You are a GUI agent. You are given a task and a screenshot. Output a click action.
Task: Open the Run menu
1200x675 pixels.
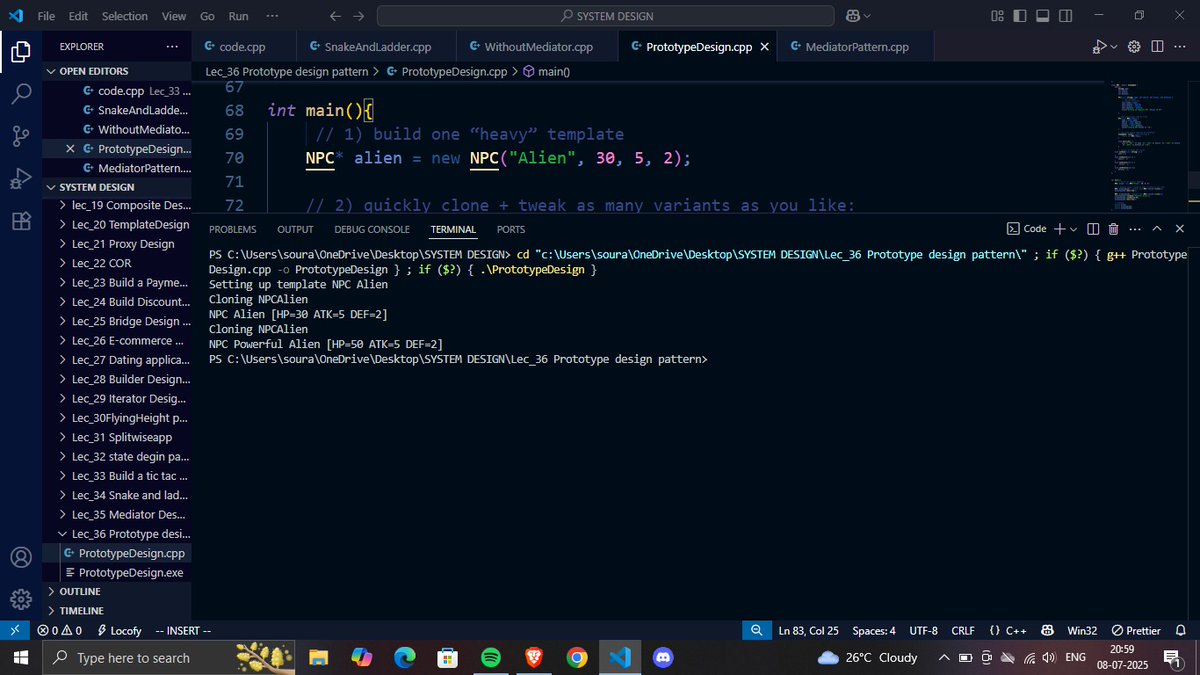coord(238,16)
